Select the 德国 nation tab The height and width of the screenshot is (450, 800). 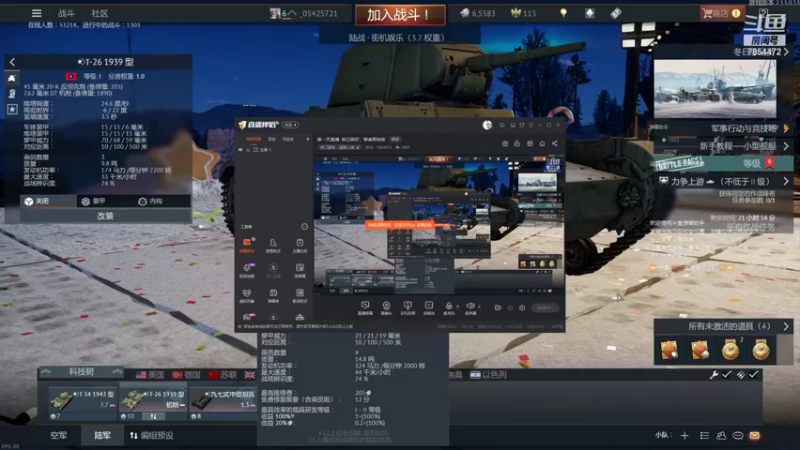[186, 375]
